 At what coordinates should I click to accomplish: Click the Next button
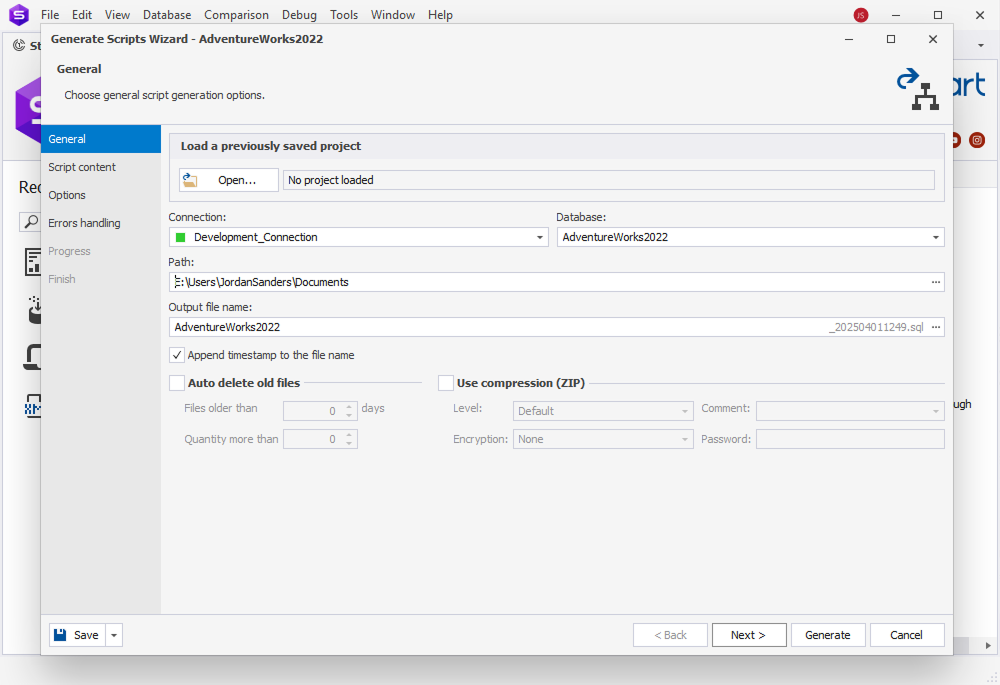click(x=749, y=635)
